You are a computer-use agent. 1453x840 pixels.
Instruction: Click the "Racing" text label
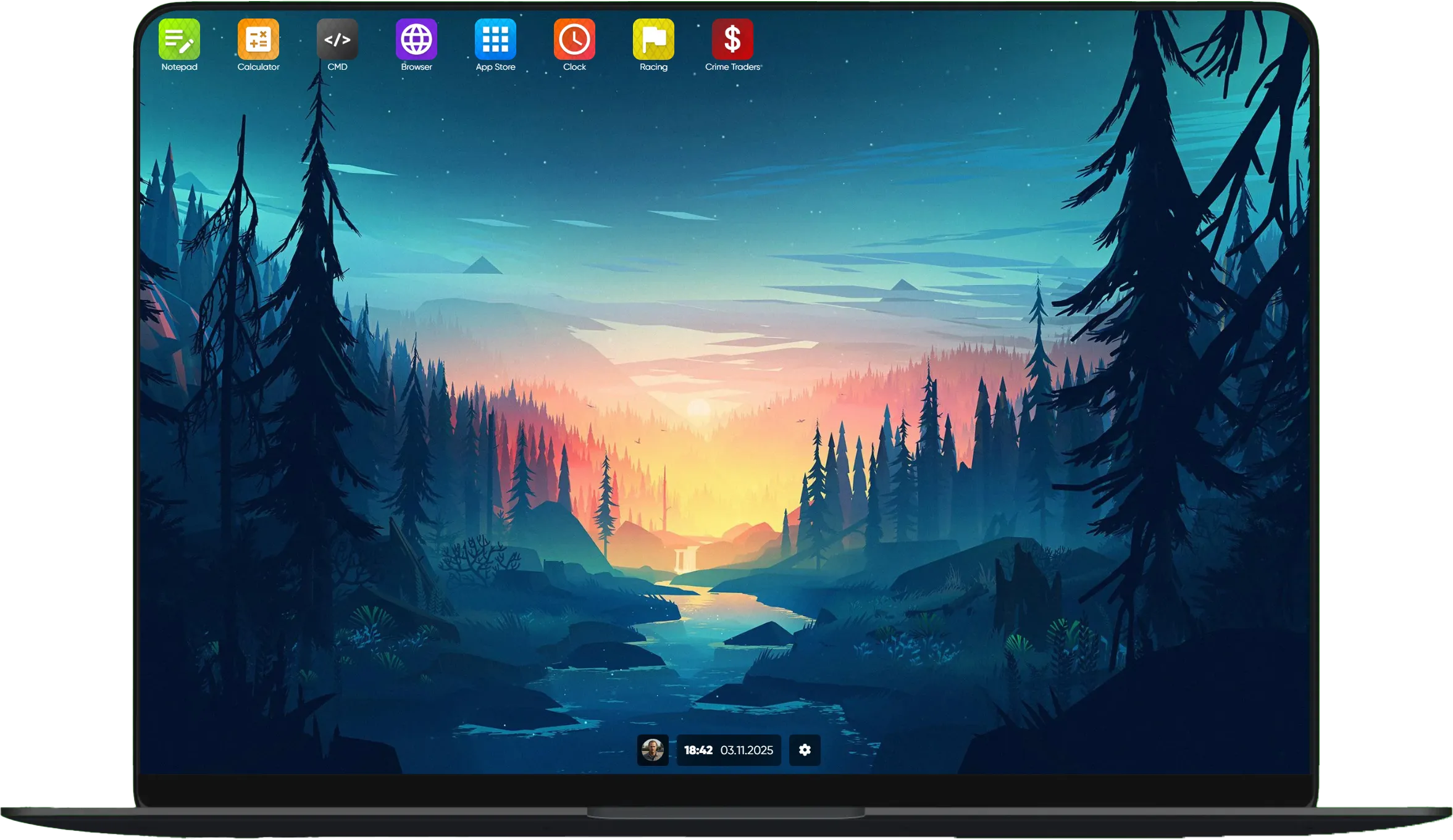click(653, 67)
